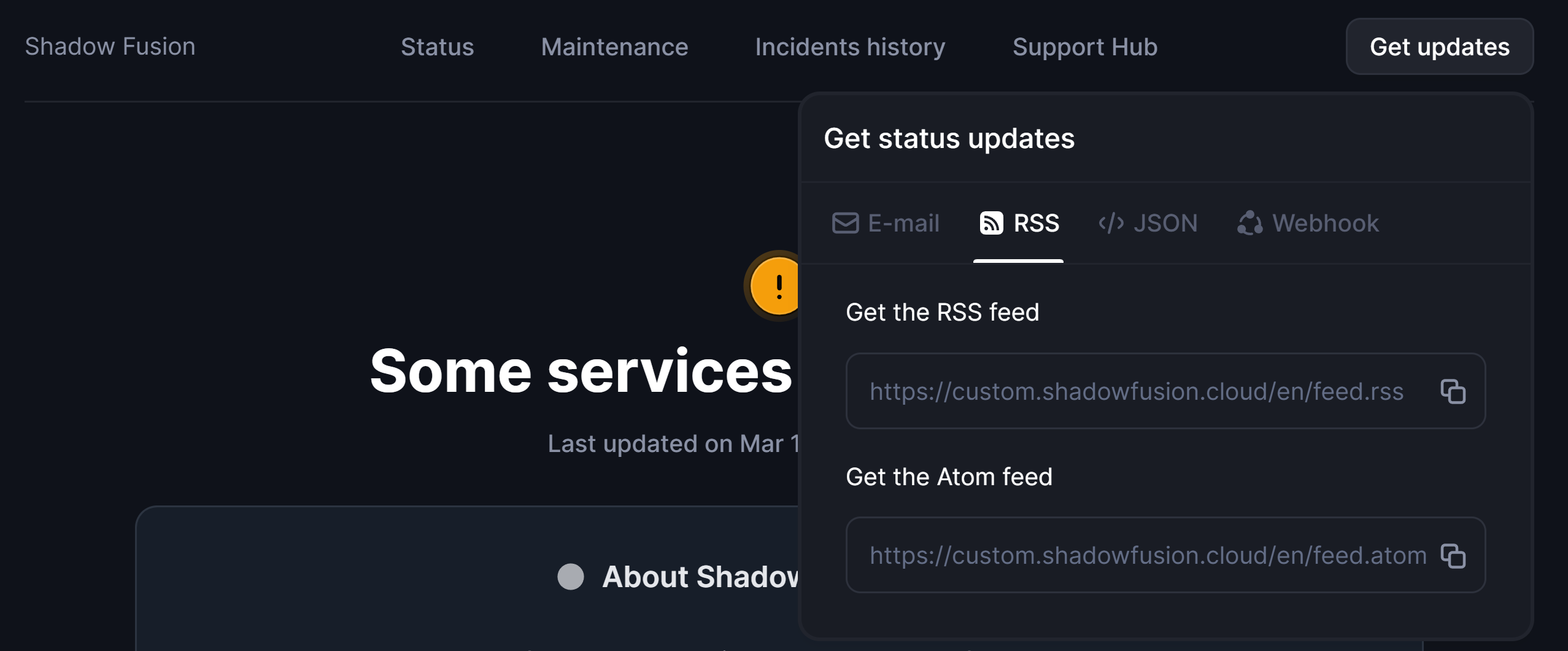Viewport: 1568px width, 651px height.
Task: Click the orange warning exclamation icon
Action: (x=778, y=284)
